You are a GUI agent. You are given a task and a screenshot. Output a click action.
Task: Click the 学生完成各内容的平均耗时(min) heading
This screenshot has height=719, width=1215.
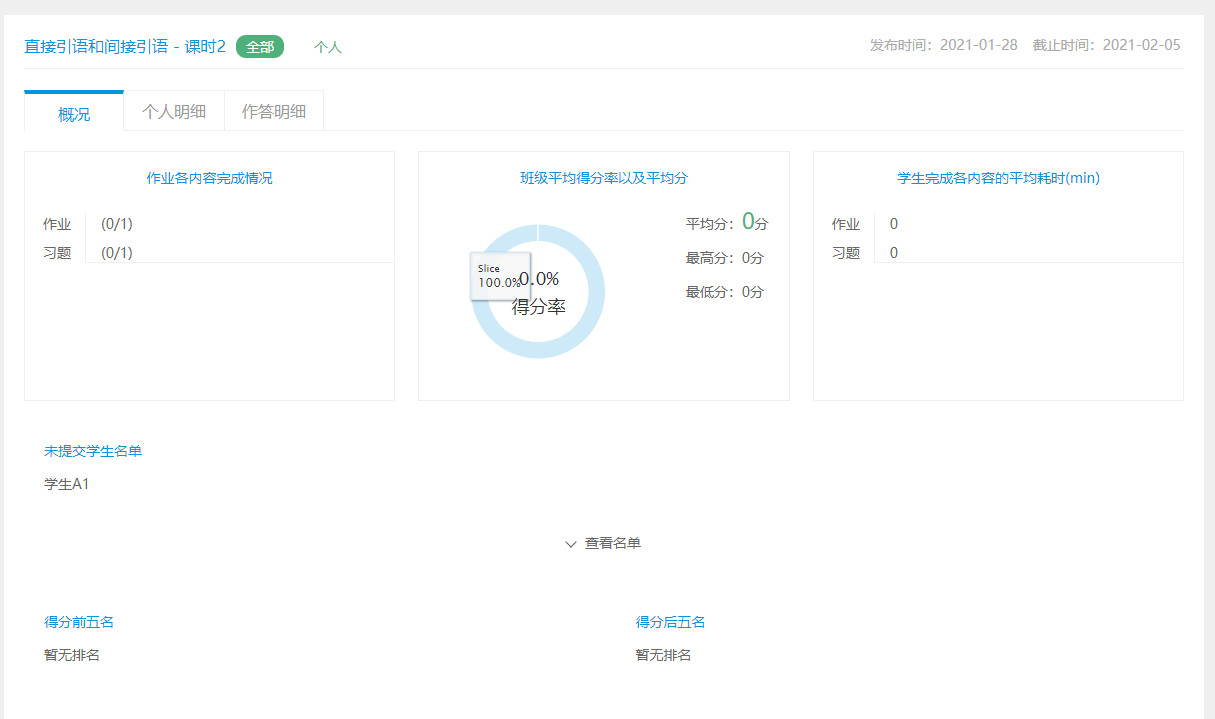coord(998,178)
